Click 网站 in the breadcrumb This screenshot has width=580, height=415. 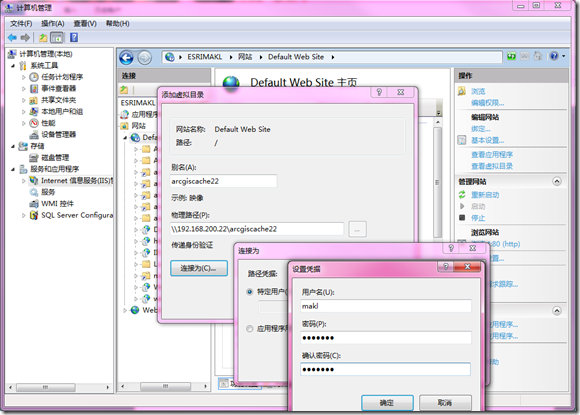[x=245, y=57]
